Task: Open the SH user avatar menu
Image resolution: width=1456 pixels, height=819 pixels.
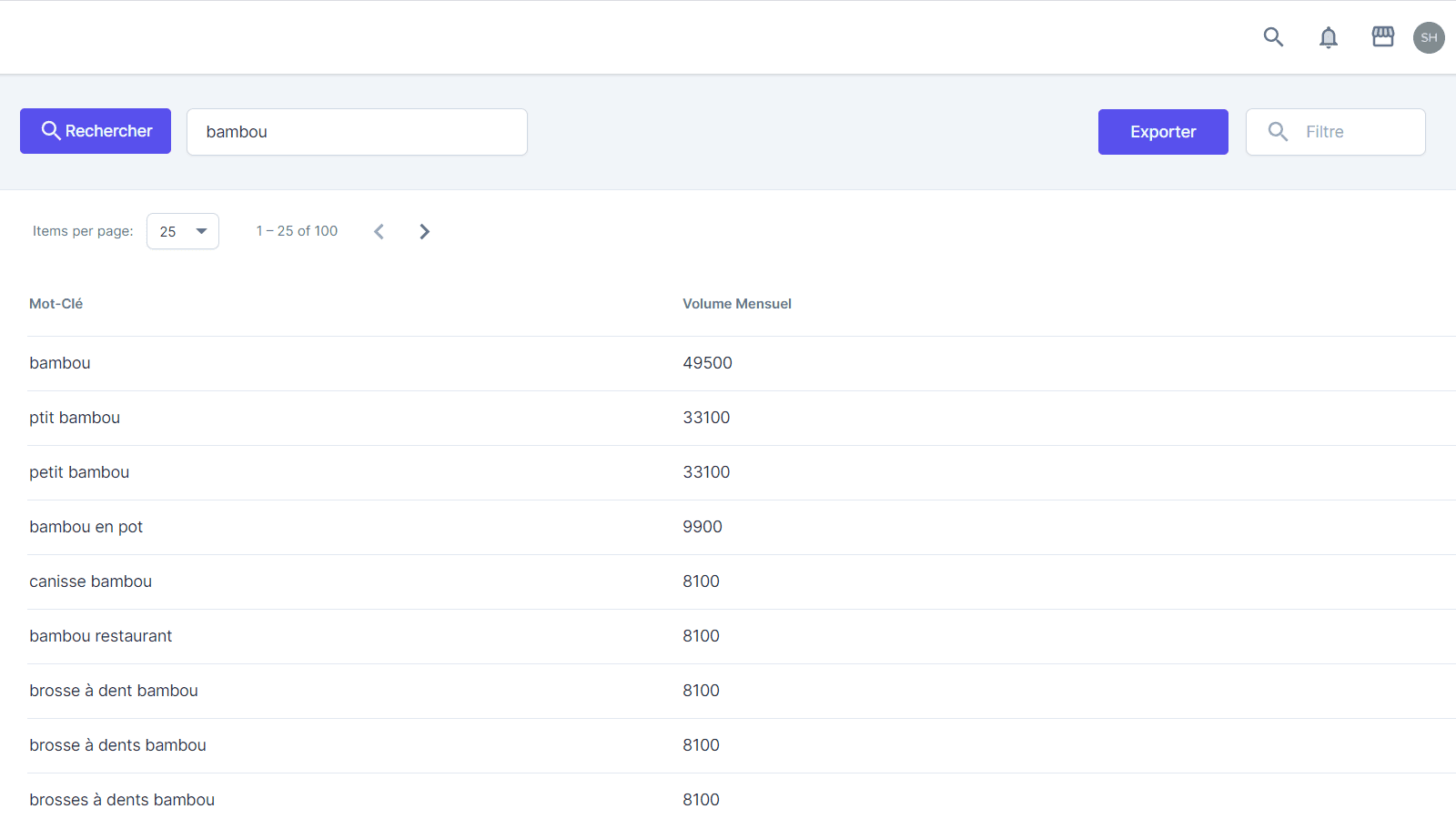Action: pos(1429,37)
